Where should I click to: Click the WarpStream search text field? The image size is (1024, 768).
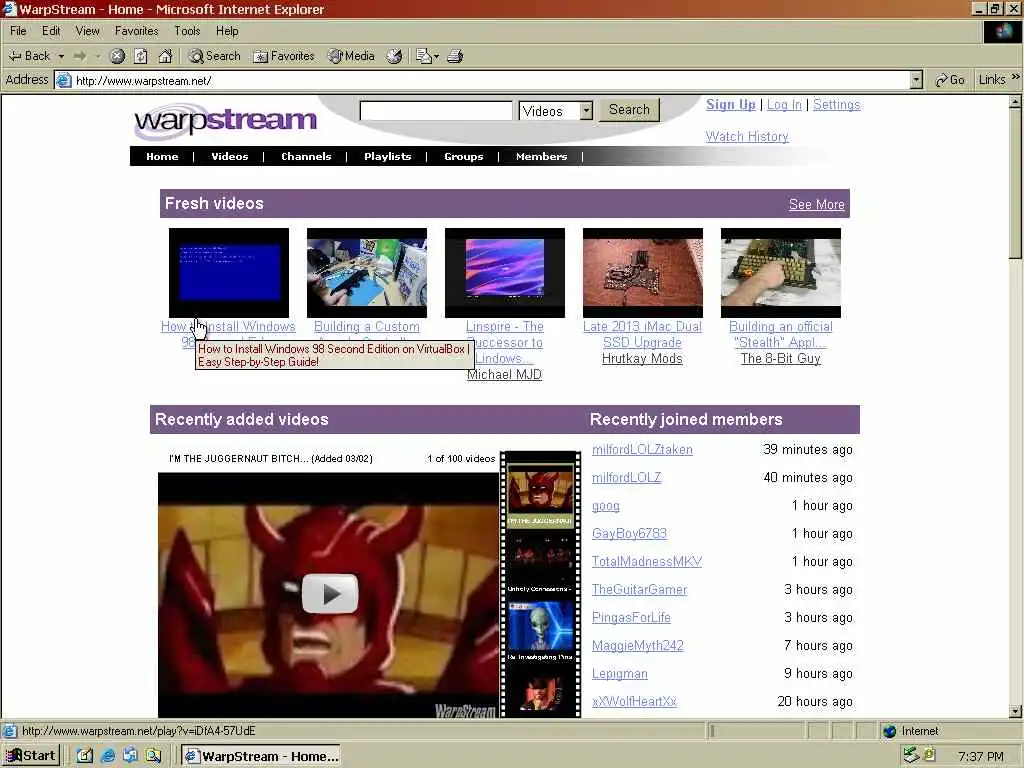click(436, 110)
